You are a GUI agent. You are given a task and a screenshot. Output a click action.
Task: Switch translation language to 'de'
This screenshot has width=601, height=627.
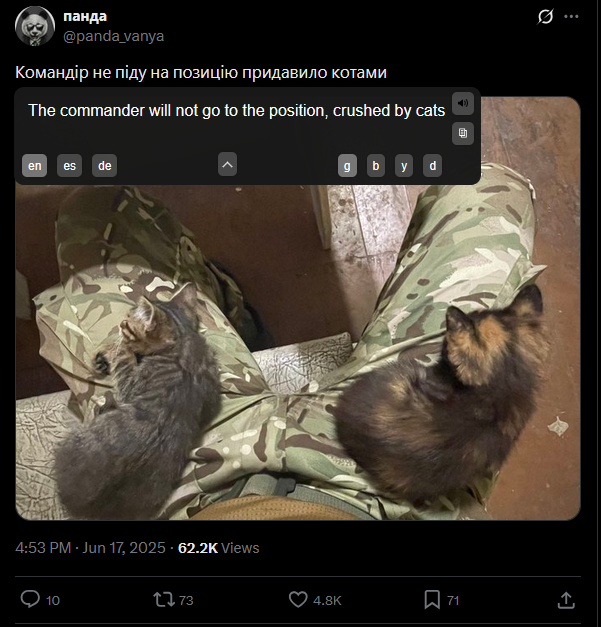click(105, 166)
